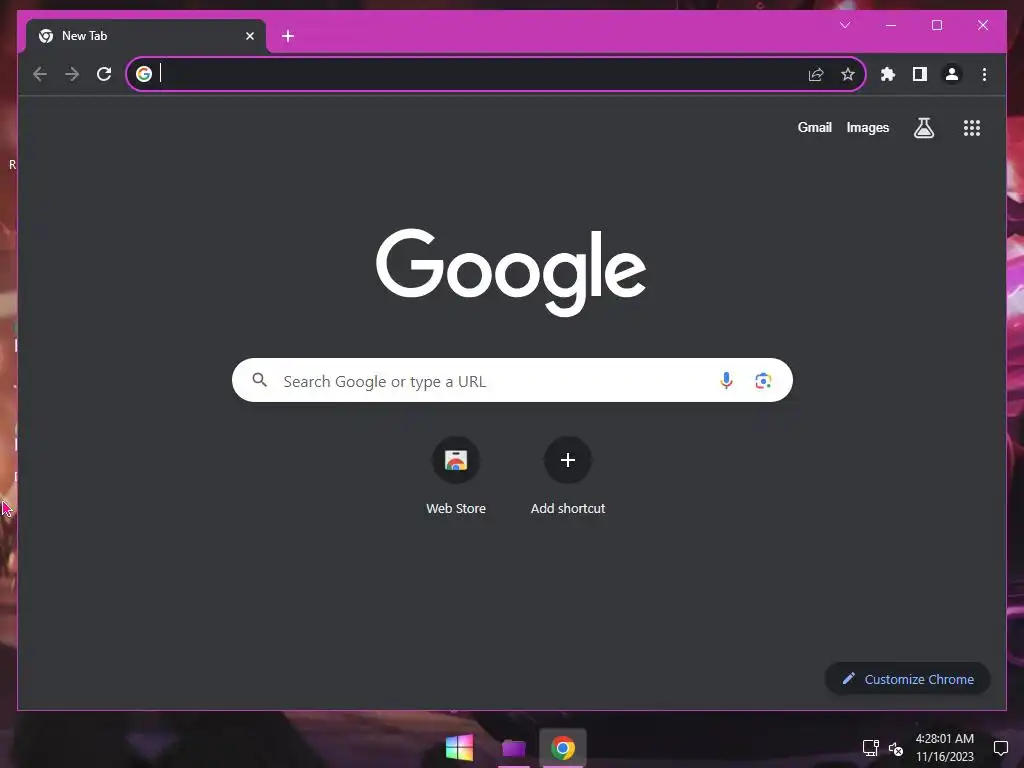The width and height of the screenshot is (1024, 768).
Task: Start voice search with microphone
Action: tap(726, 380)
